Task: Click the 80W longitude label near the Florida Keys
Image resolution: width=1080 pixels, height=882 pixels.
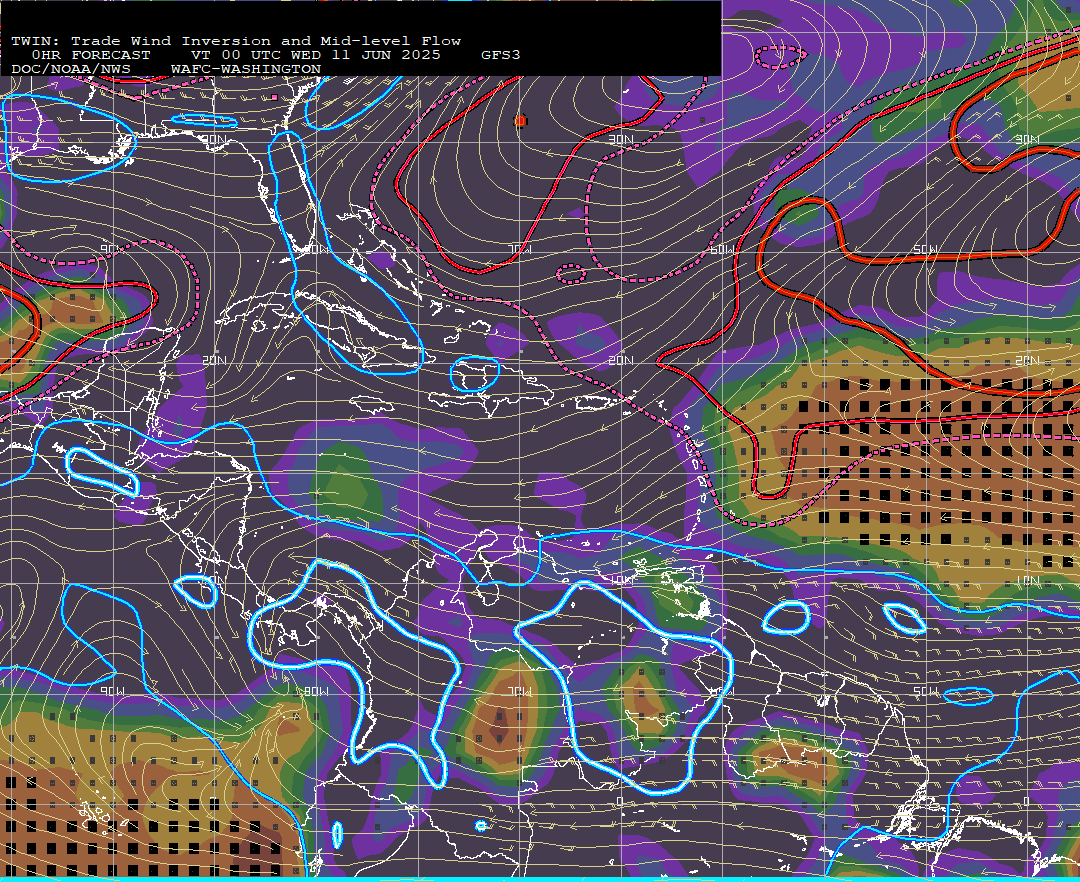Action: click(318, 249)
